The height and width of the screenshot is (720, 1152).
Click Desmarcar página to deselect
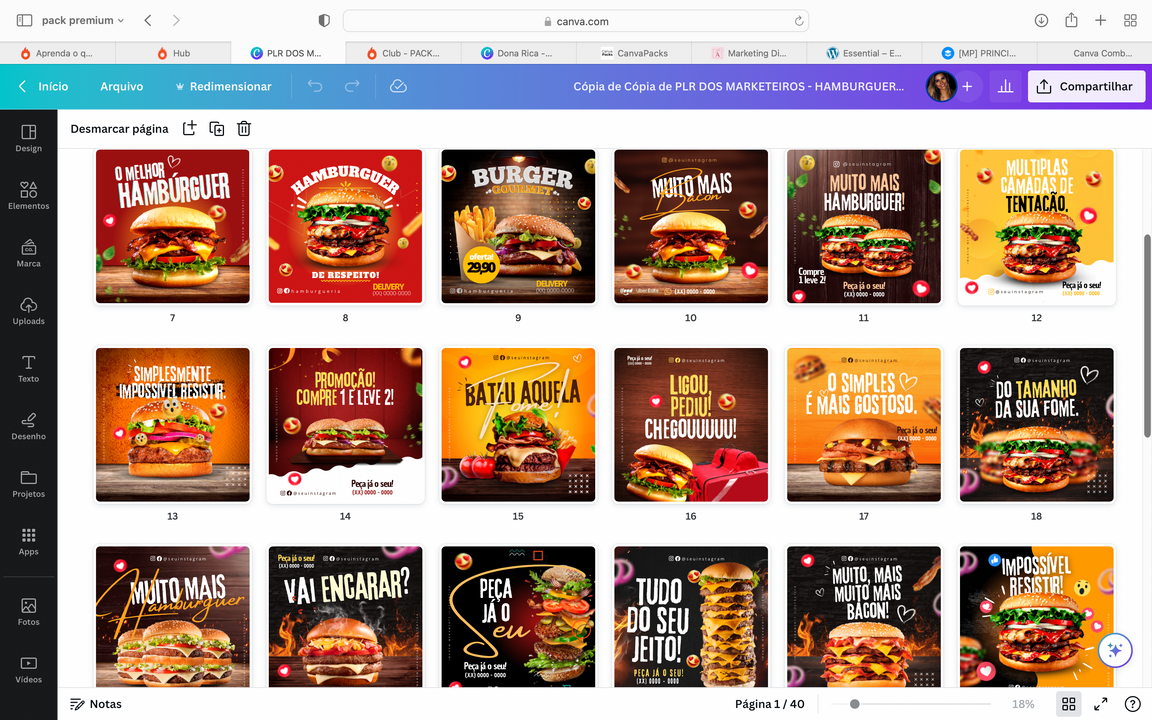tap(119, 128)
